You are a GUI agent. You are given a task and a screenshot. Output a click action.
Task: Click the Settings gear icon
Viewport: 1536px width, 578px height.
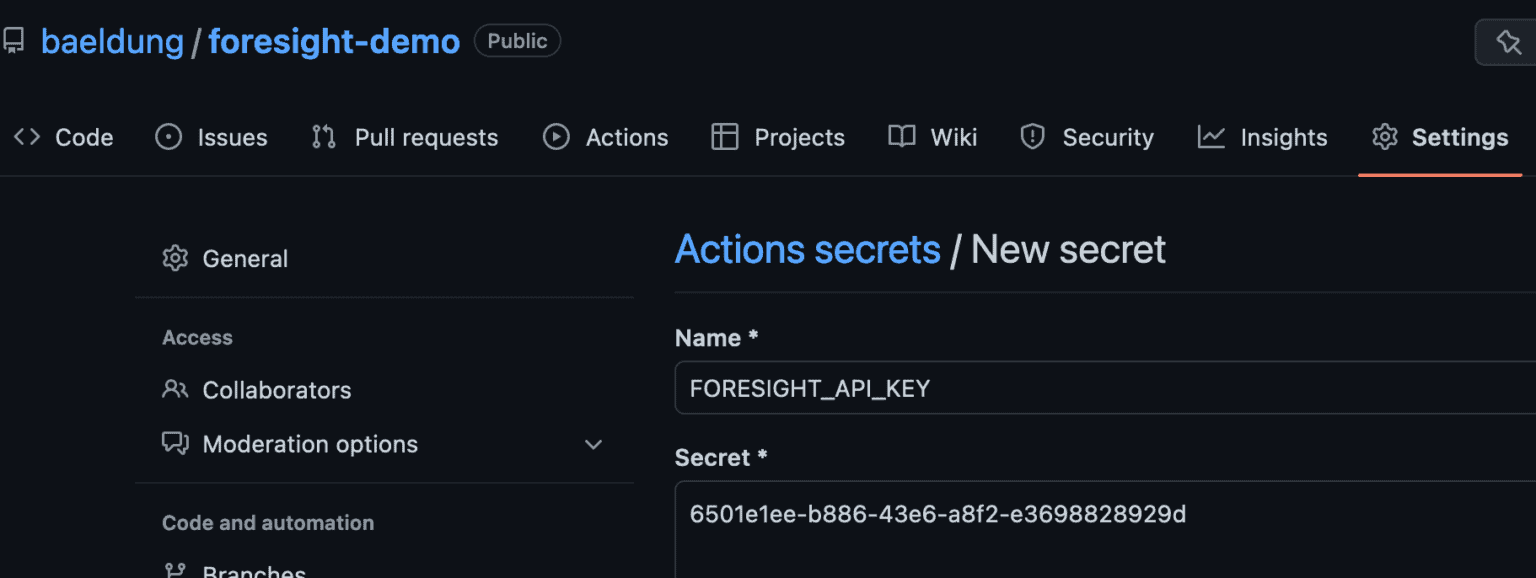pyautogui.click(x=1385, y=137)
